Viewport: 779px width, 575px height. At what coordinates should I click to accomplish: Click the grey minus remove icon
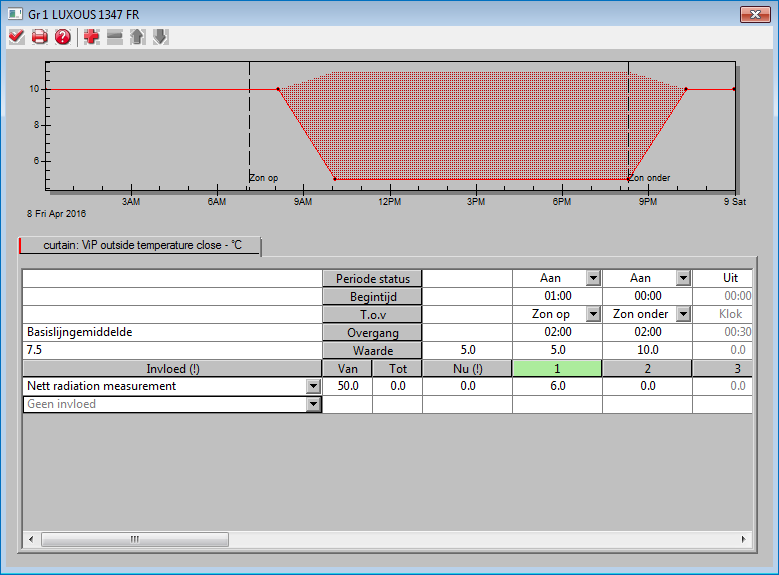coord(115,37)
